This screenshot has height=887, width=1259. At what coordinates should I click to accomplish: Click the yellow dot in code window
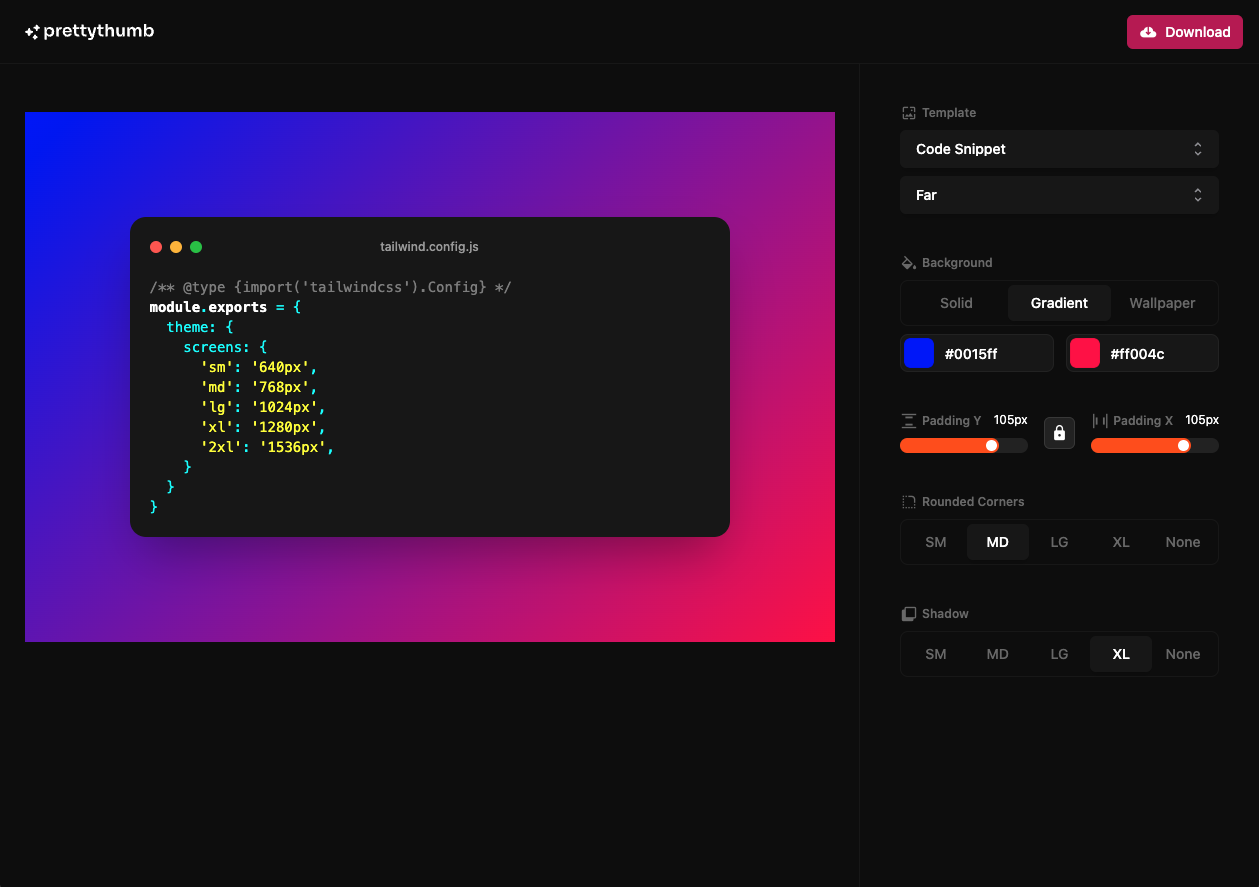[176, 247]
